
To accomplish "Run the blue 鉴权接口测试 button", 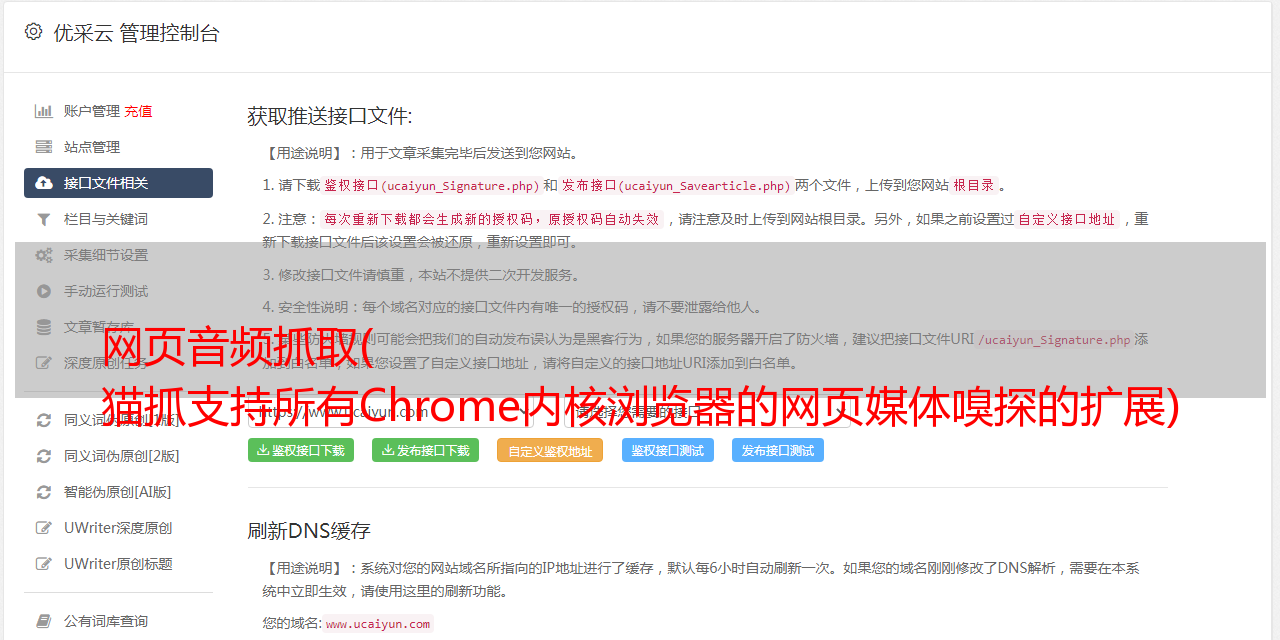I will click(668, 450).
